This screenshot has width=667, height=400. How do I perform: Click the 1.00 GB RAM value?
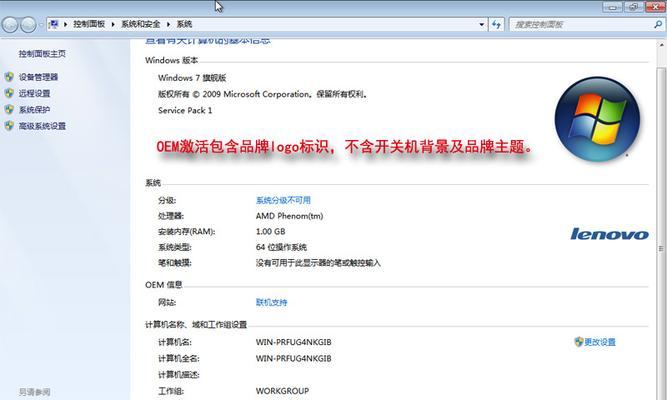pyautogui.click(x=271, y=231)
